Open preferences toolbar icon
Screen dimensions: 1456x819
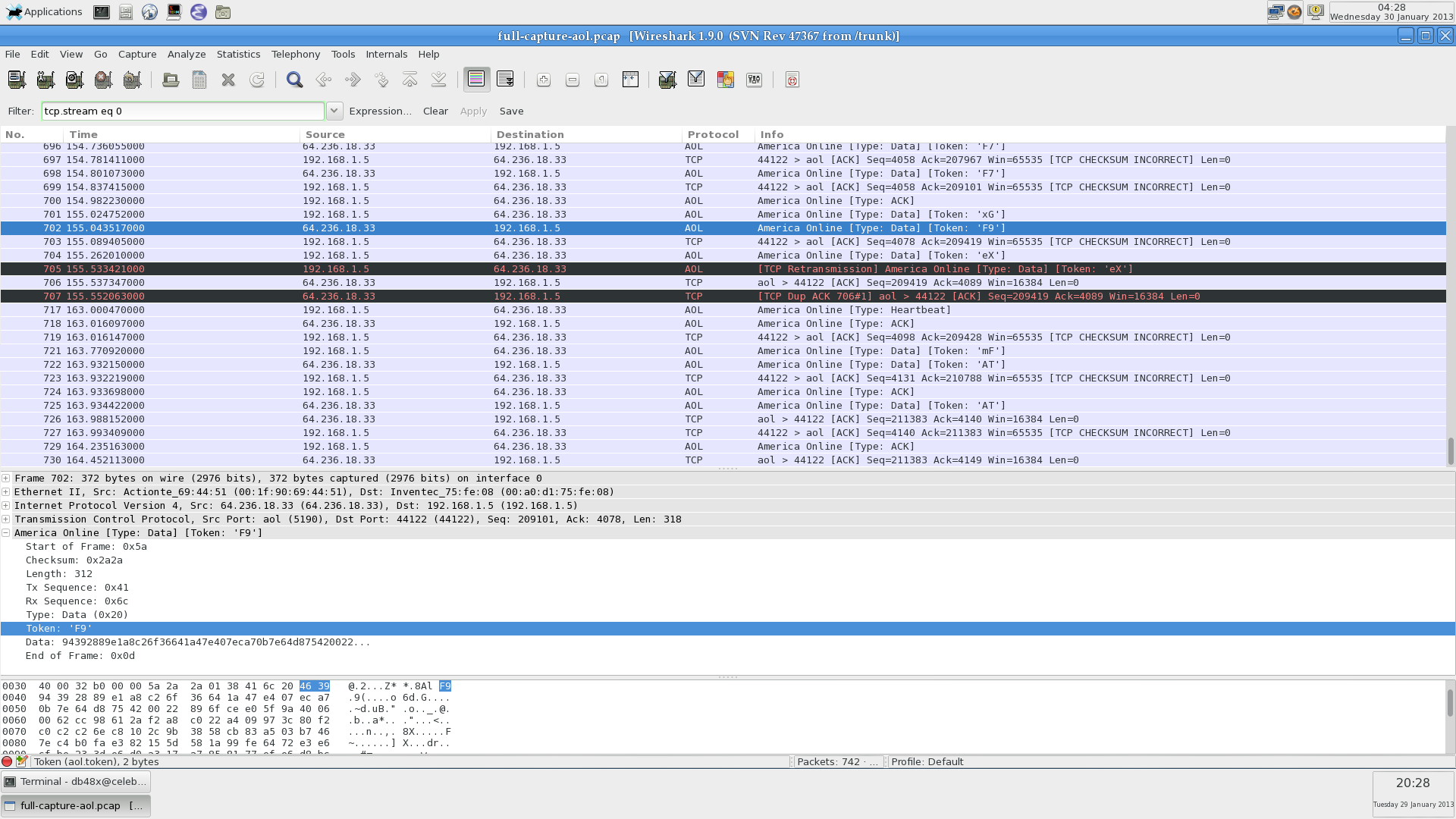[755, 80]
